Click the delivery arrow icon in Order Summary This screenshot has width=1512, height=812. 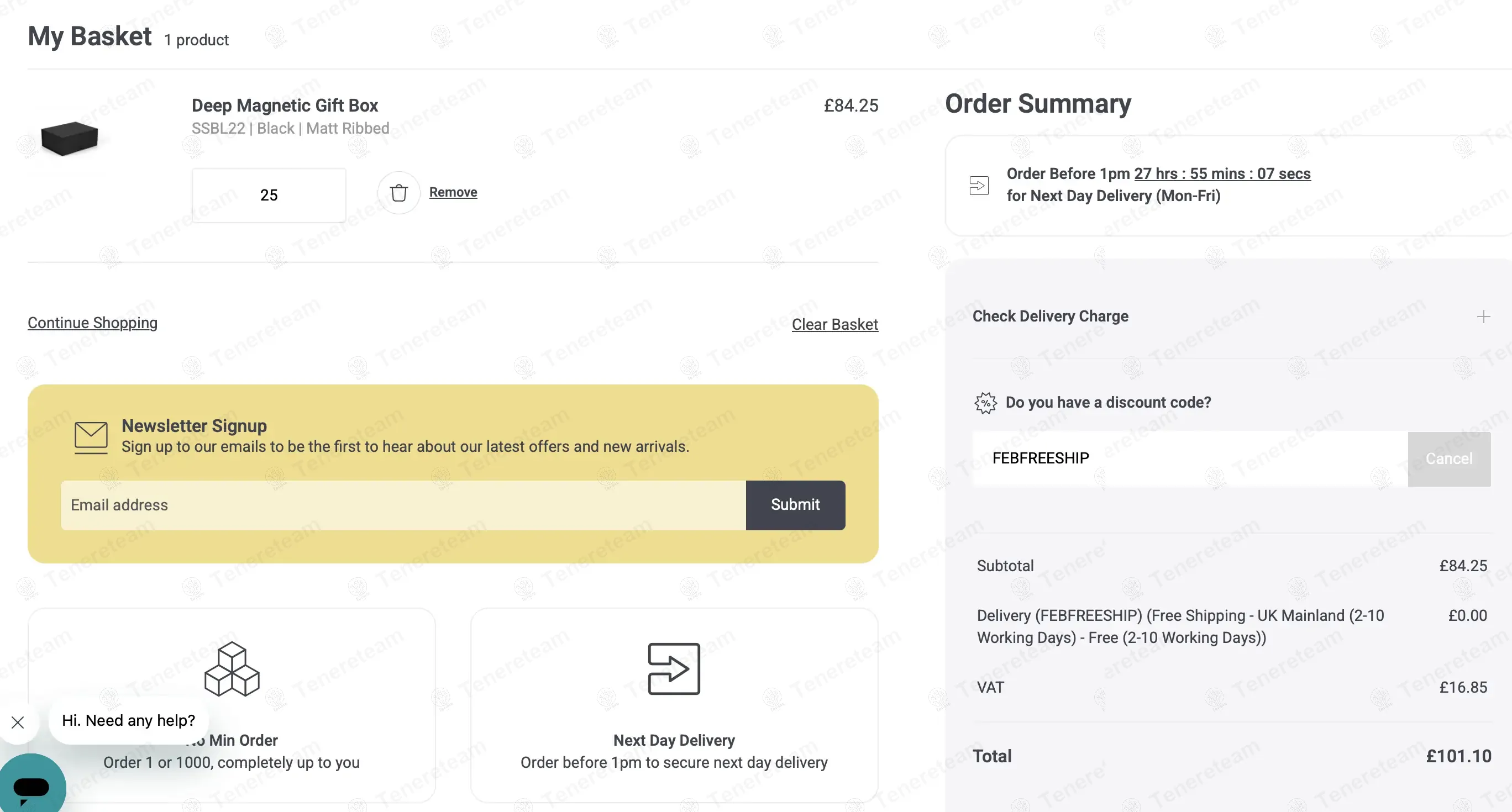pos(979,186)
